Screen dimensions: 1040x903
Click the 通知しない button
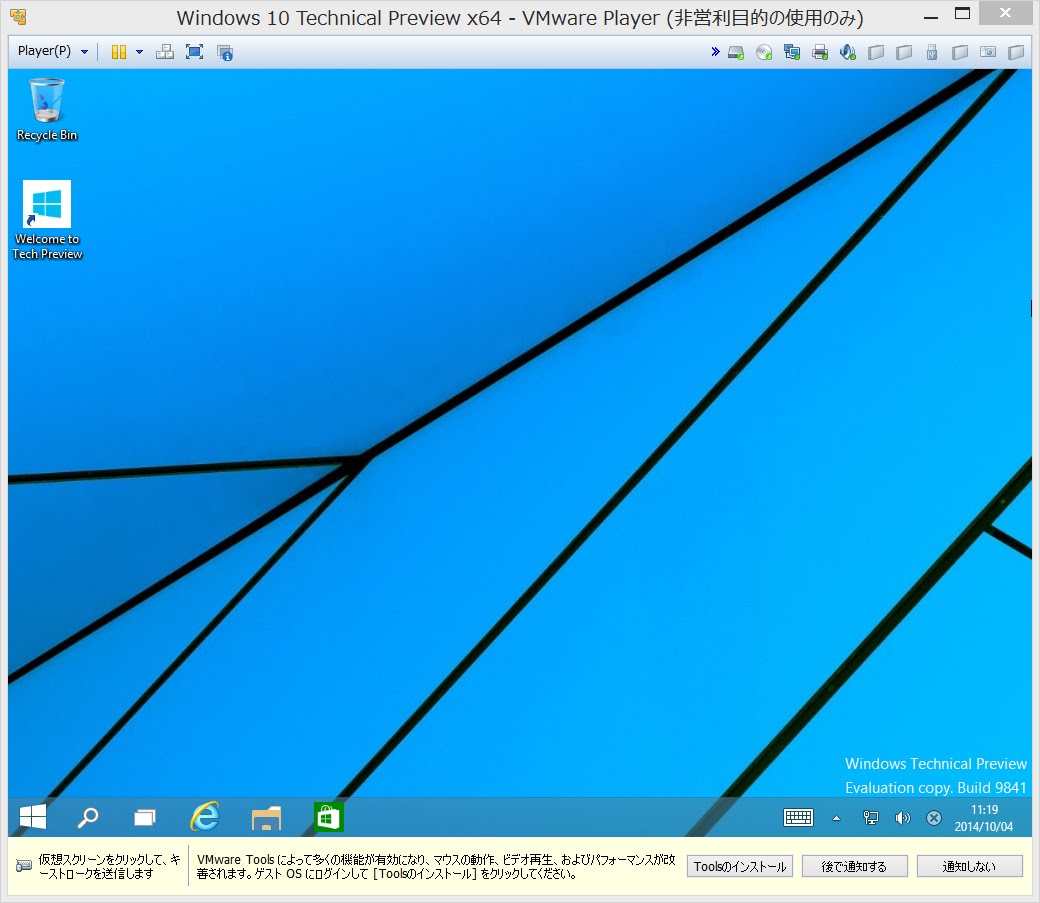coord(970,867)
